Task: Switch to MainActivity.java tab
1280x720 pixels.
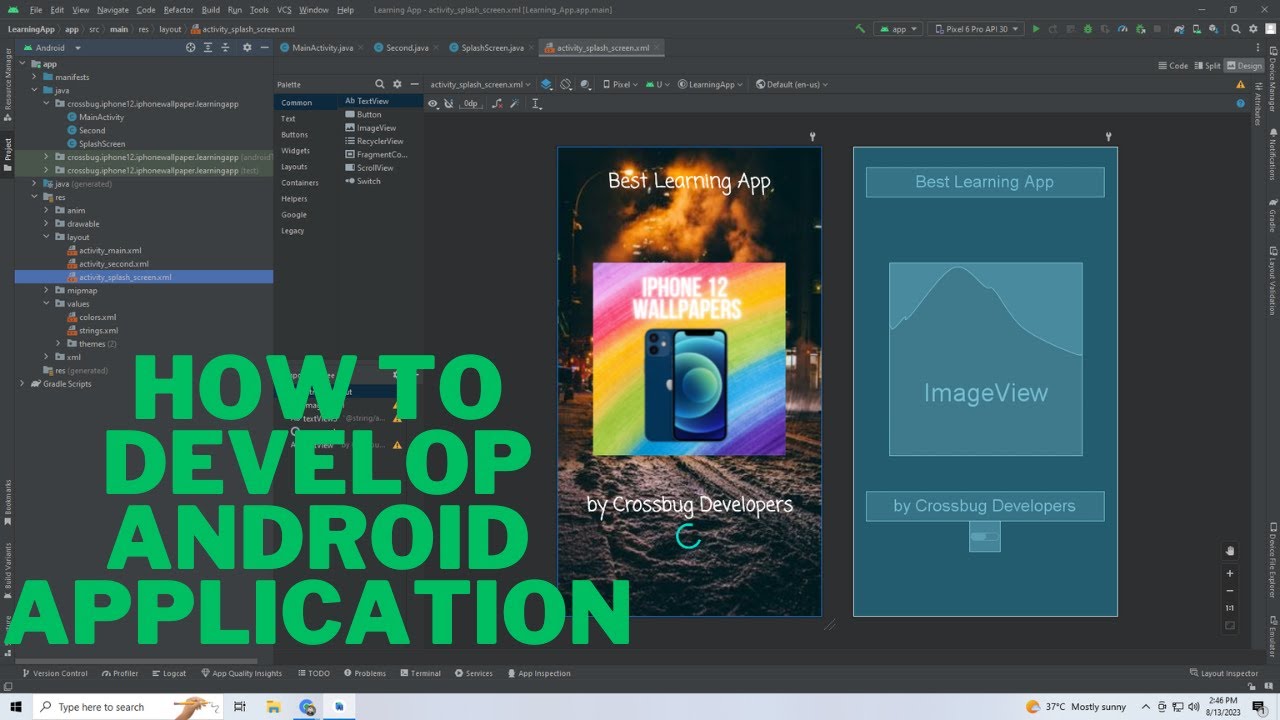Action: (322, 47)
